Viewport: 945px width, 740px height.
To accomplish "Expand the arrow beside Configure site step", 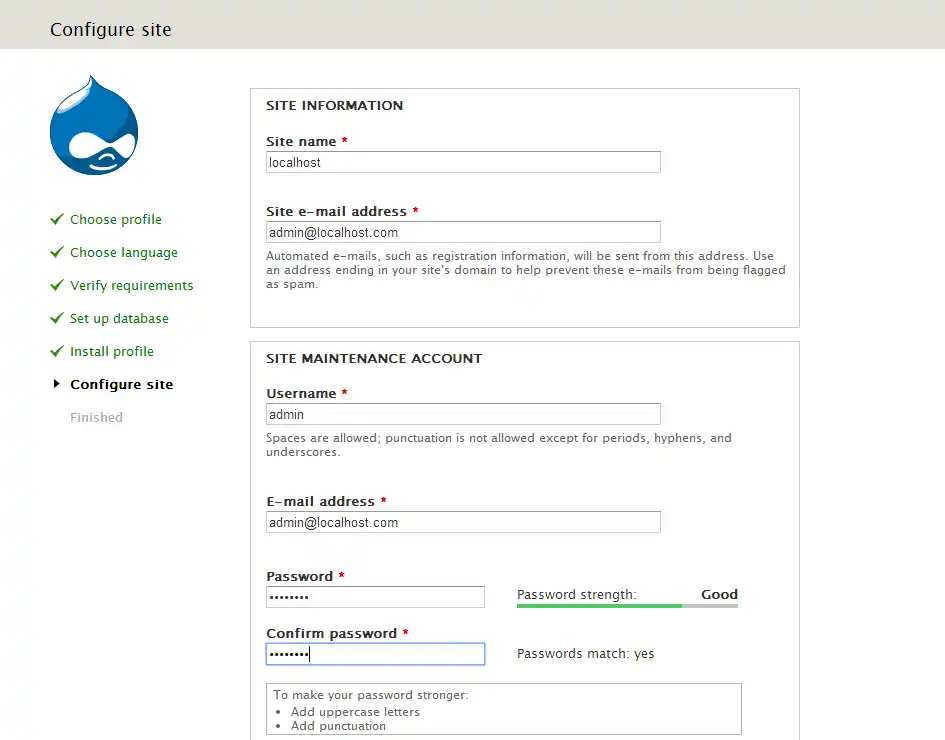I will tap(57, 384).
